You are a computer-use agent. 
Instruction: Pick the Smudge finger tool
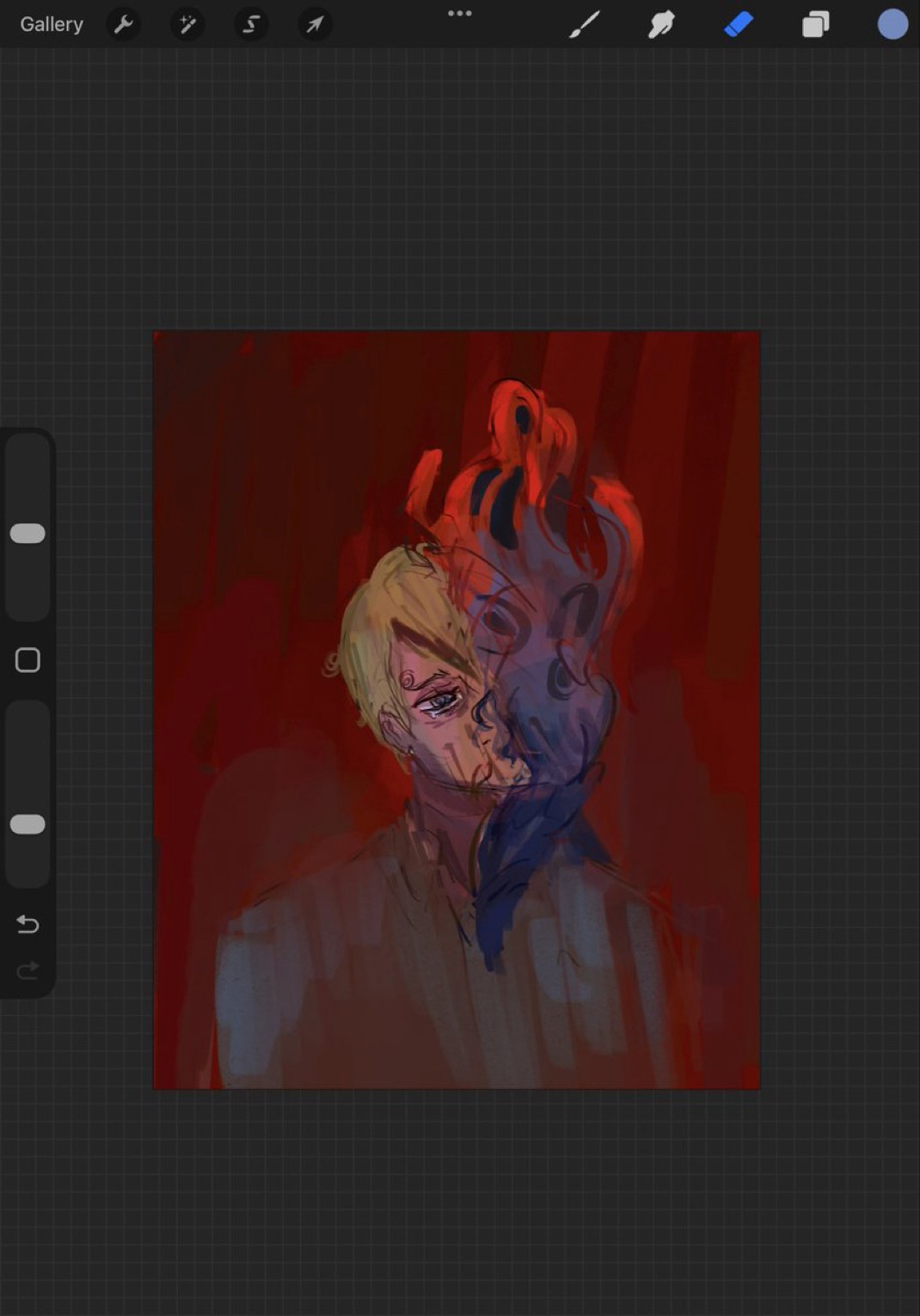pos(661,24)
